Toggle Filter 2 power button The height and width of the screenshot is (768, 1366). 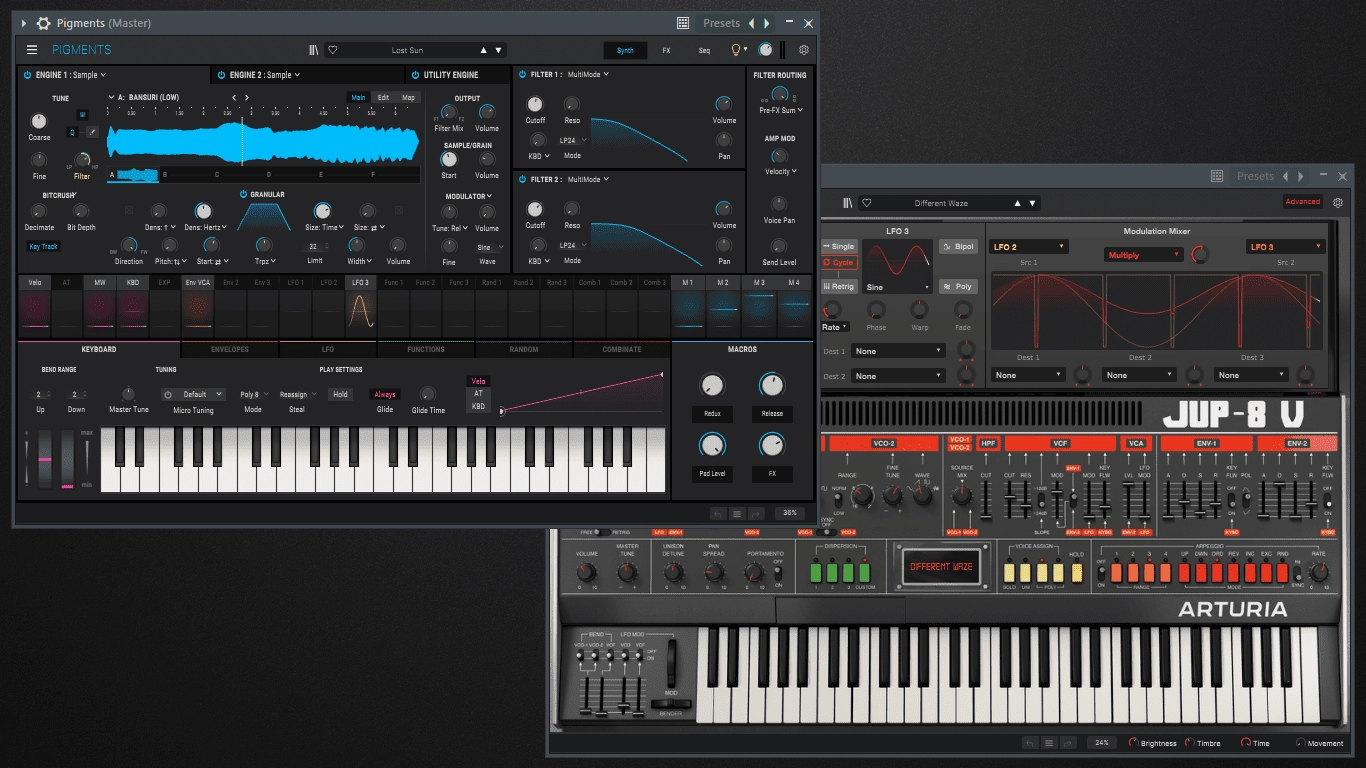pos(522,179)
